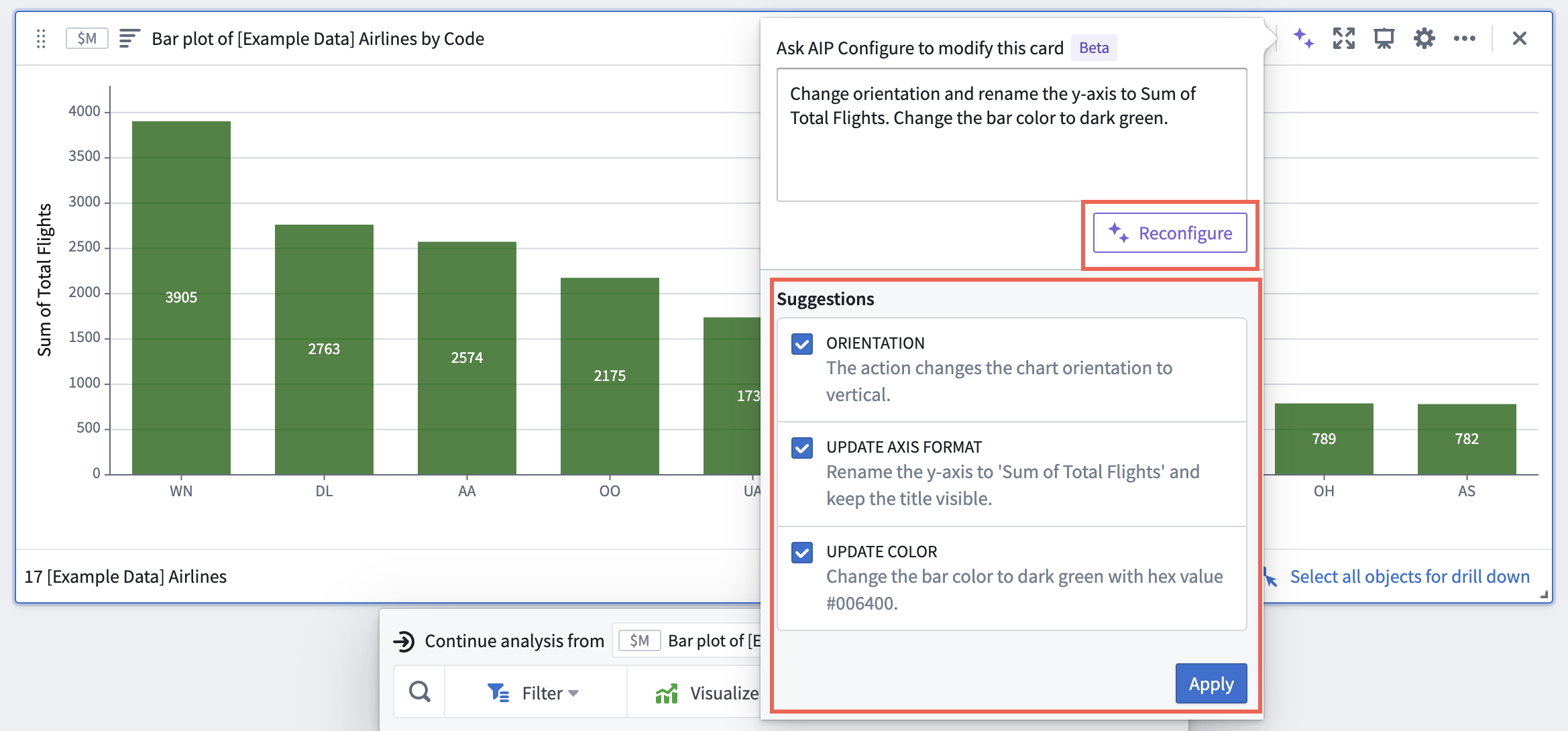Click the card title Bar plot of Airlines by Code
This screenshot has width=1568, height=731.
[318, 39]
